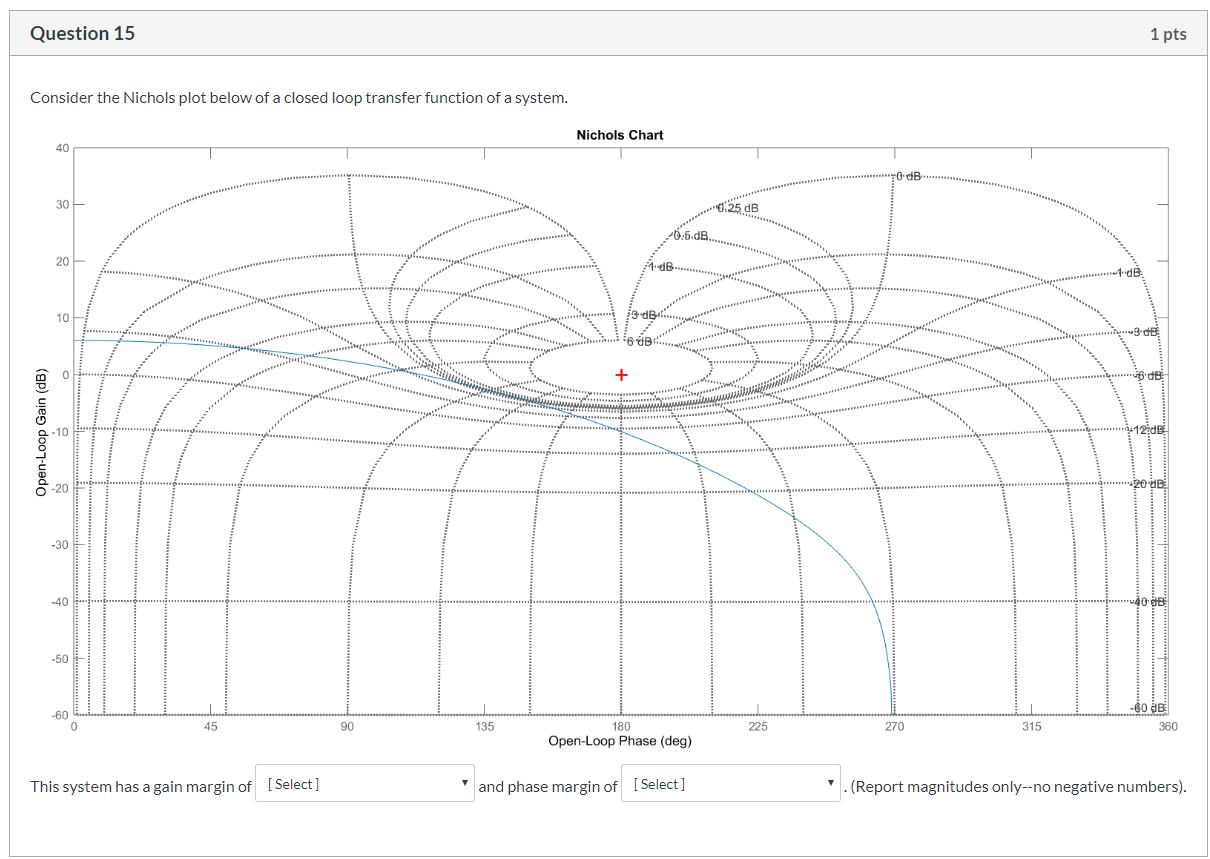
Task: Click the 0.25 dB contour label
Action: 738,206
